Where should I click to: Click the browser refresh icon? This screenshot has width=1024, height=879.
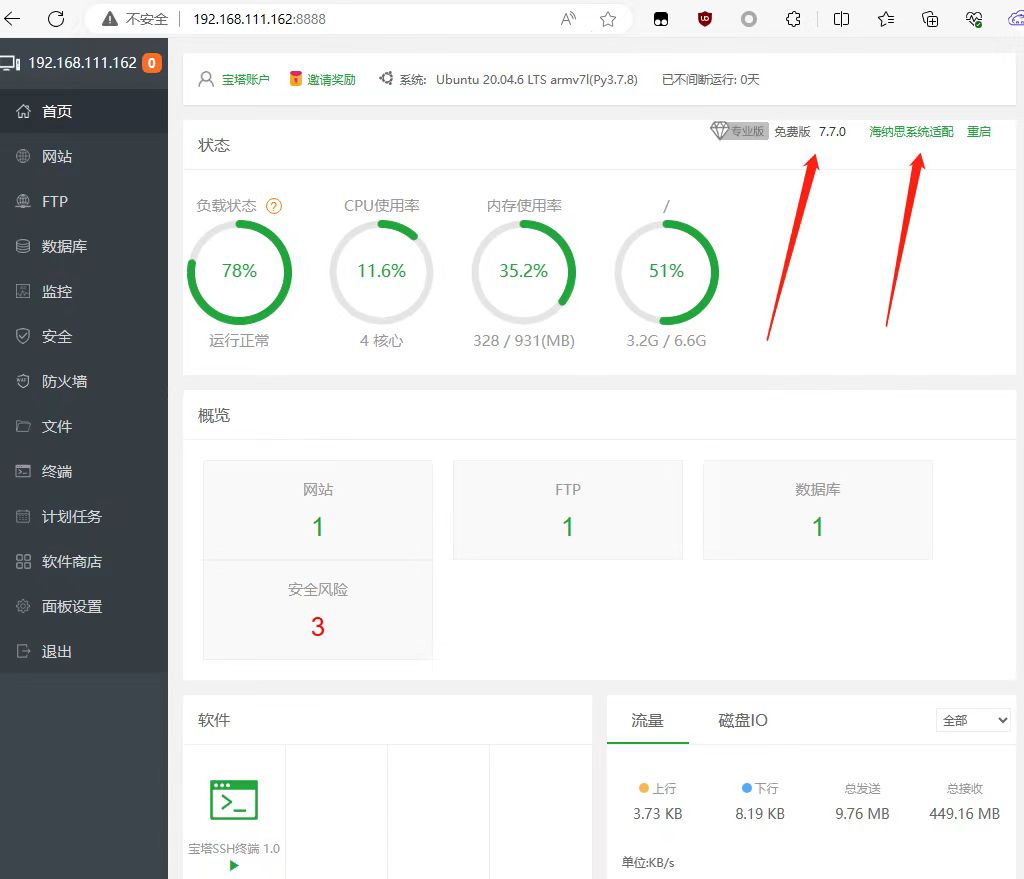point(56,19)
